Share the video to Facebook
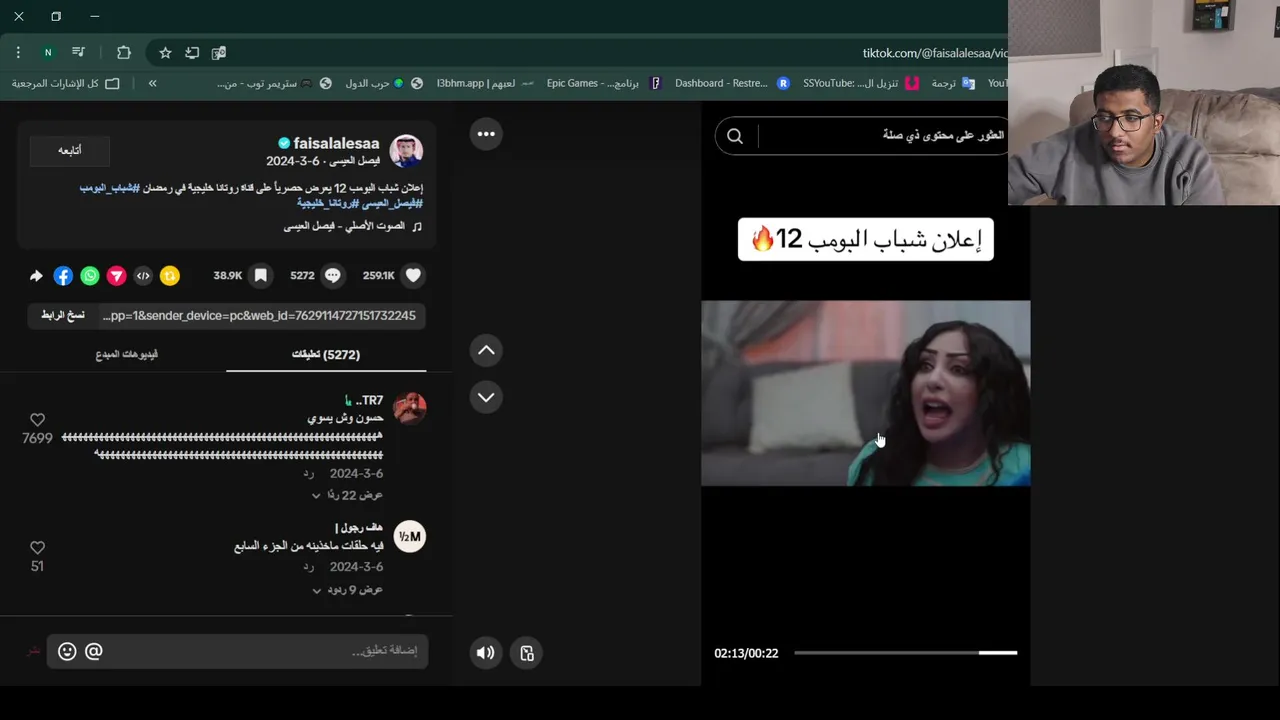Viewport: 1280px width, 720px height. [63, 276]
